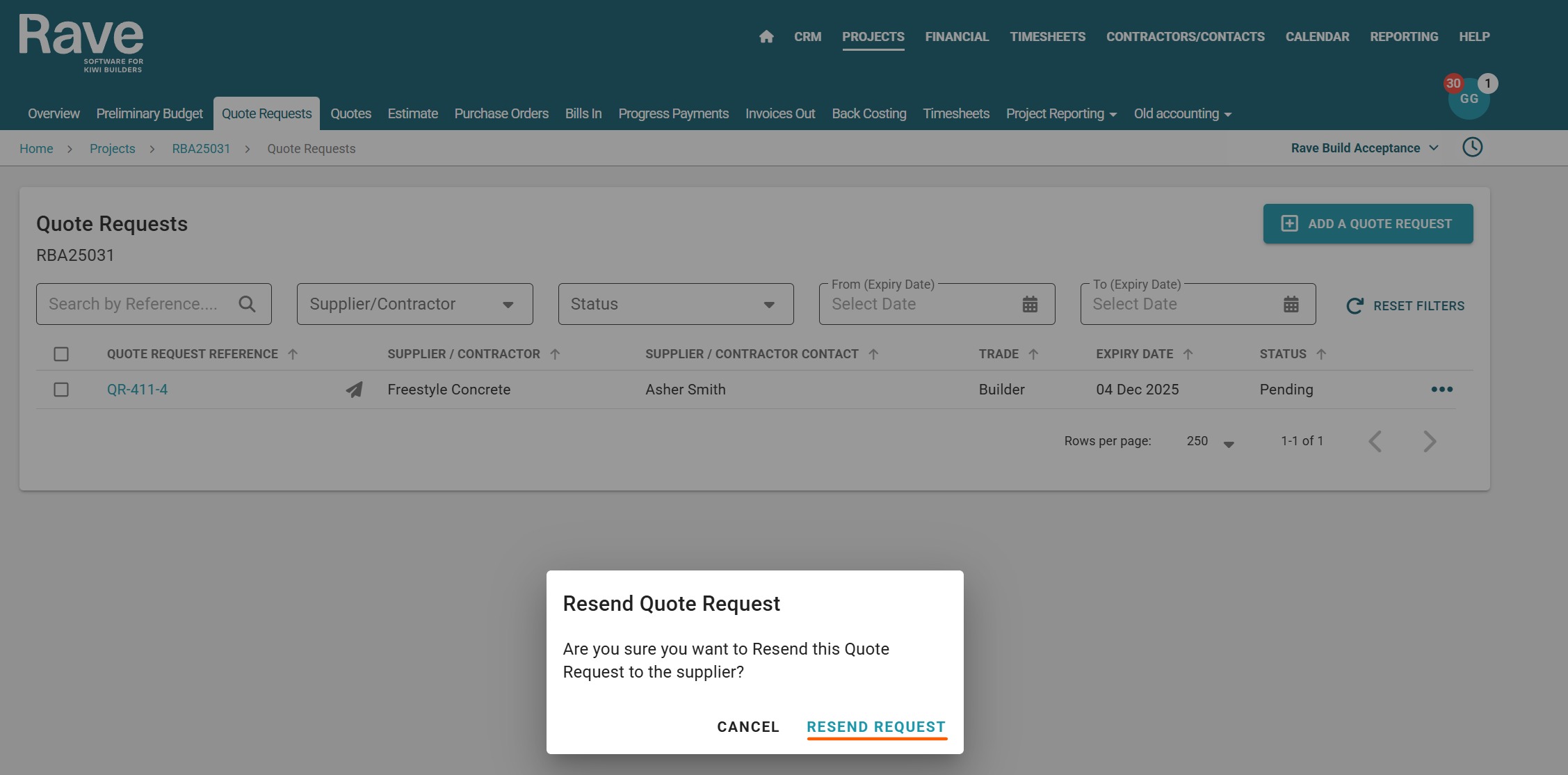Confirm with Resend Request button
The image size is (1568, 775).
pos(876,727)
